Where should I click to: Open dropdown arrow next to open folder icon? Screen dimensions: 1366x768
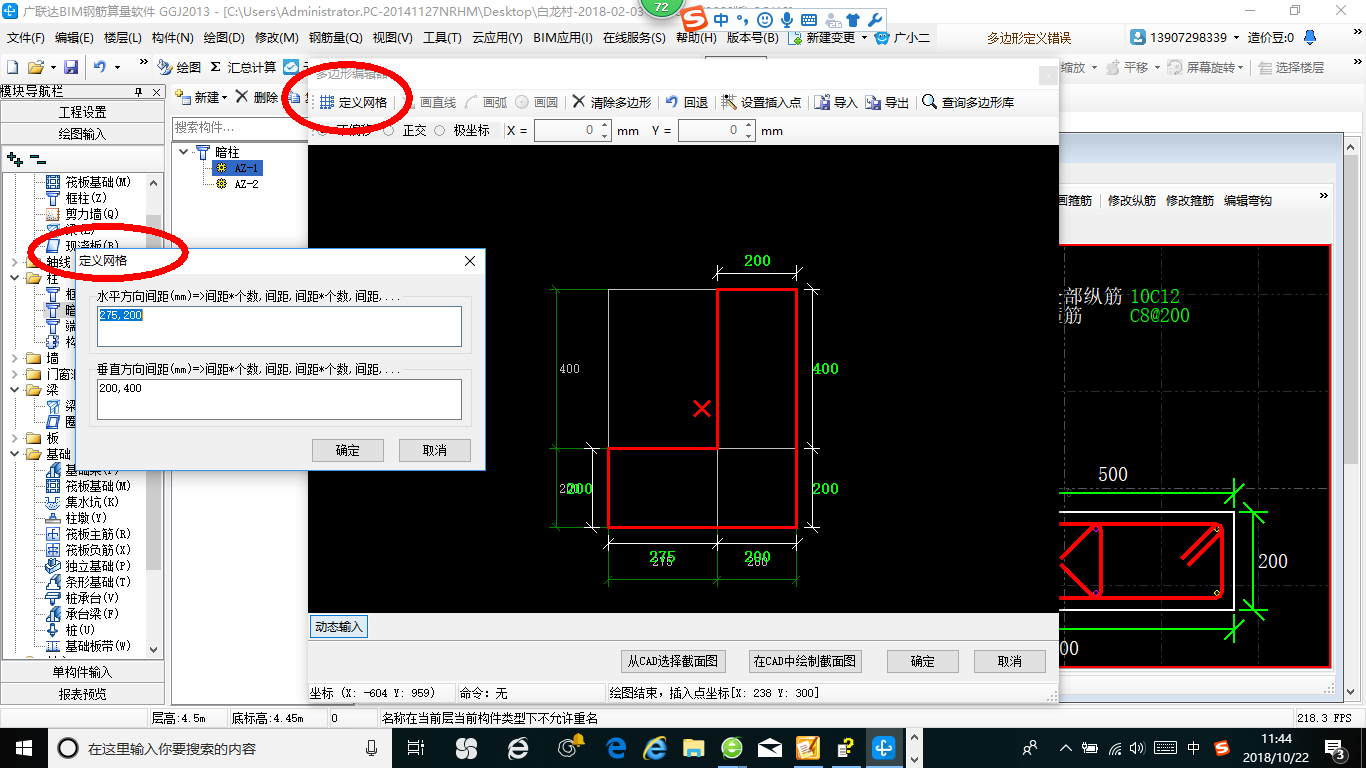53,67
